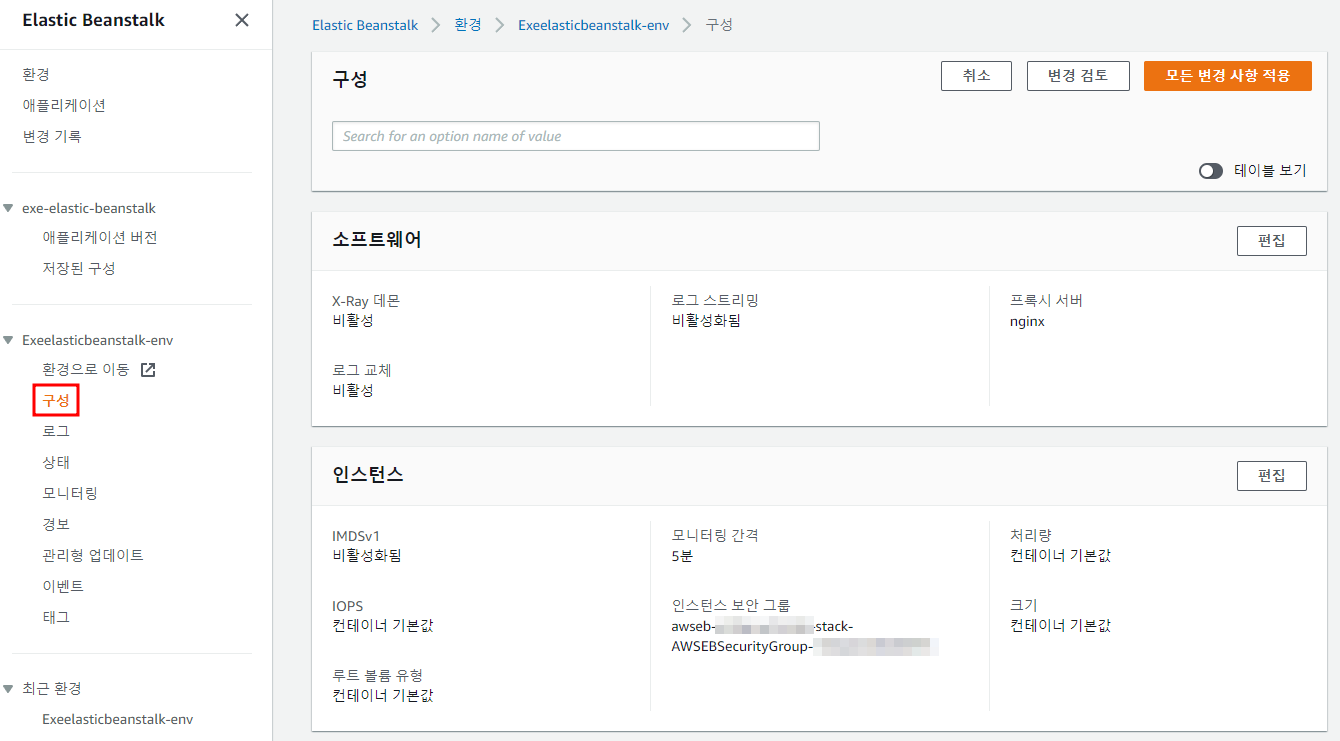
Task: Collapse the exe-elastic-beanstalk tree section
Action: coord(9,208)
